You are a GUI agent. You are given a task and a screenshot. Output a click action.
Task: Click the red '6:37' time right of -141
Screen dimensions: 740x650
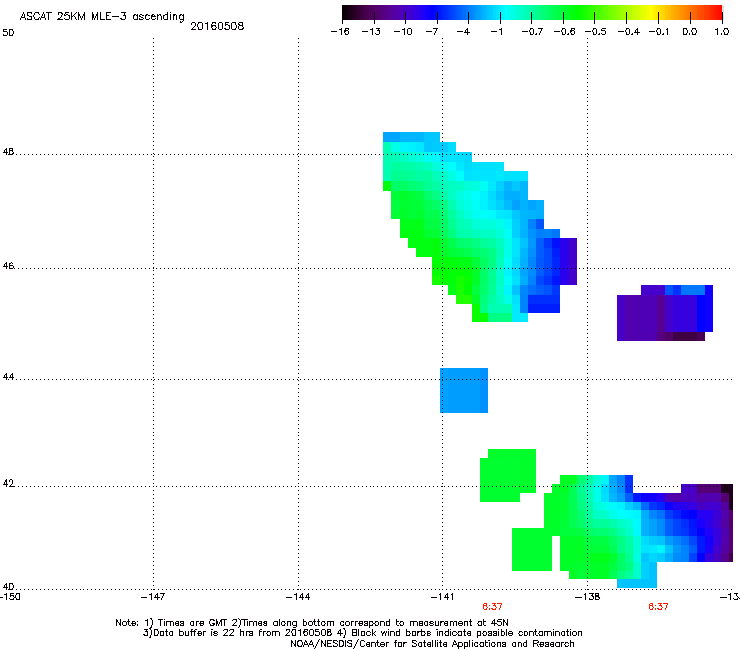(492, 607)
